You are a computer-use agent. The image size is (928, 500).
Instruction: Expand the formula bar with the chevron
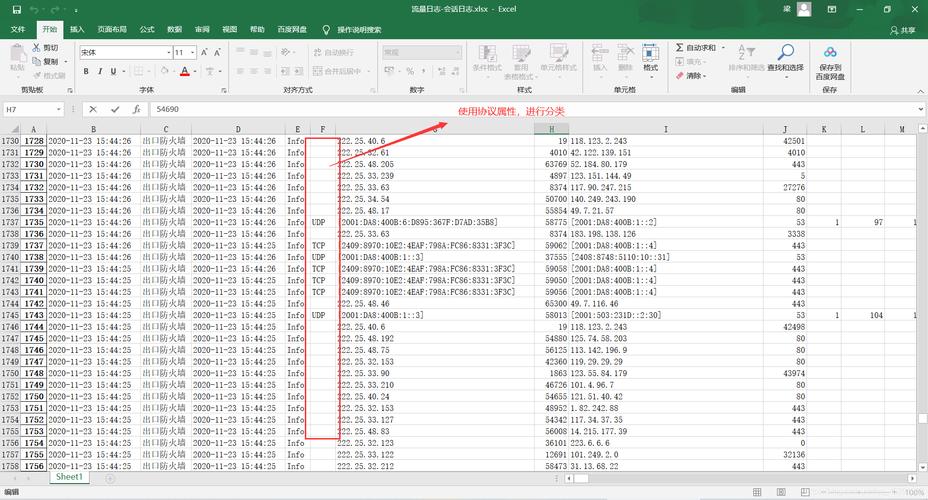pyautogui.click(x=921, y=109)
